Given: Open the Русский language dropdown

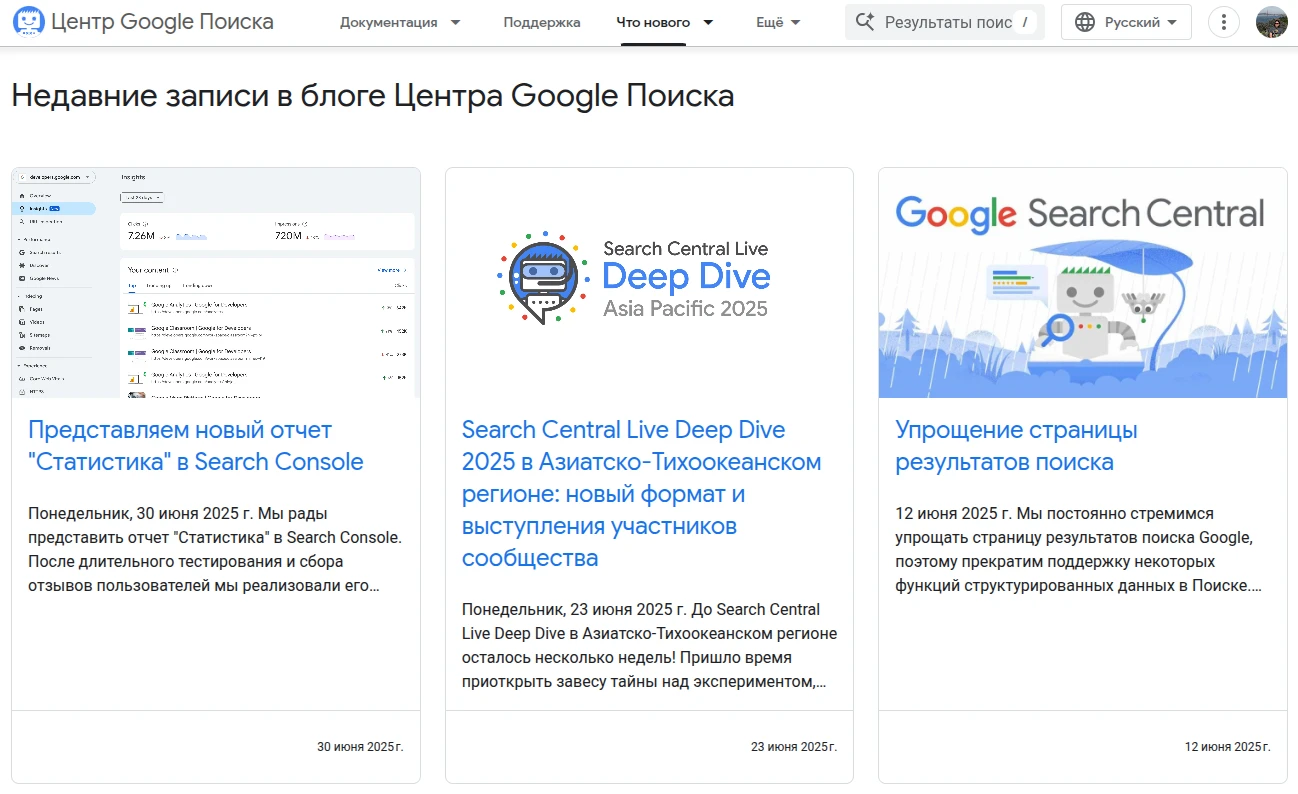Looking at the screenshot, I should 1126,22.
